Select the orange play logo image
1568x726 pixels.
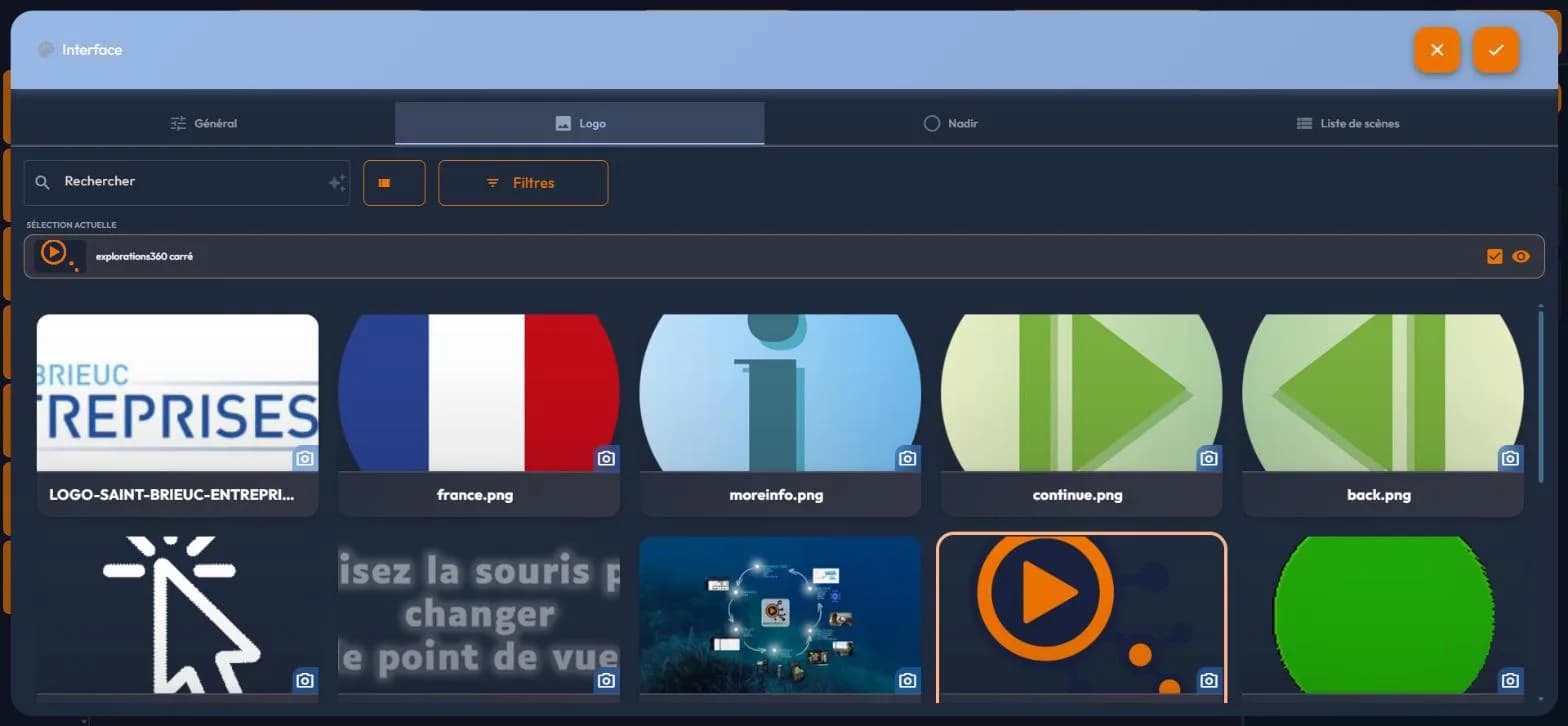(x=1082, y=615)
